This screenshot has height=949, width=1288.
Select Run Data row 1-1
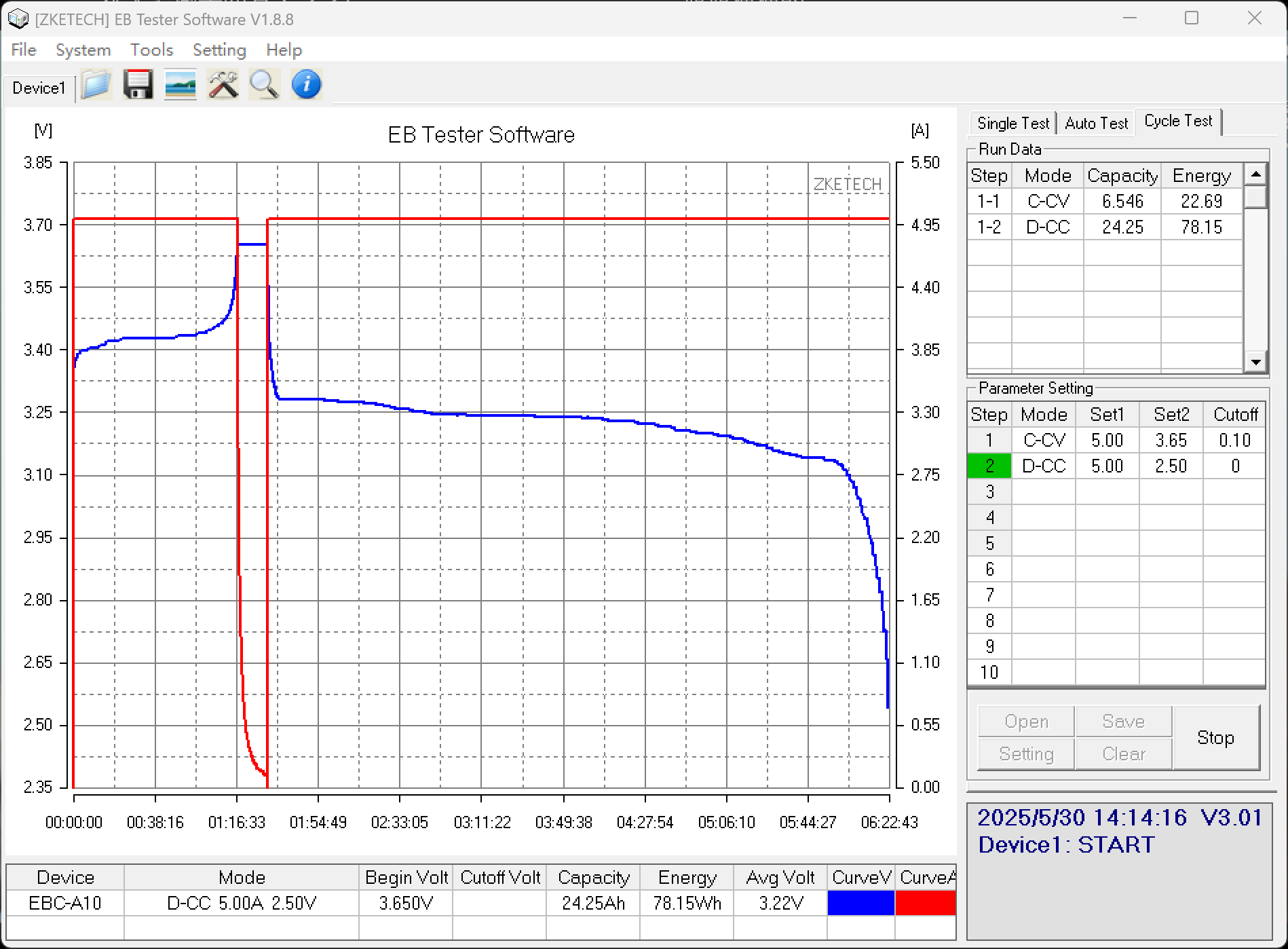[x=1105, y=202]
